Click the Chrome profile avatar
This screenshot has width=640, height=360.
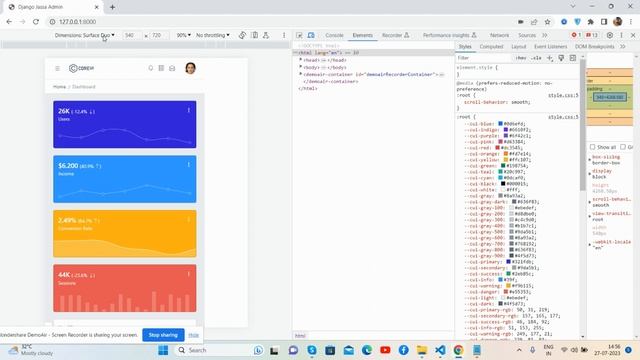(x=618, y=22)
